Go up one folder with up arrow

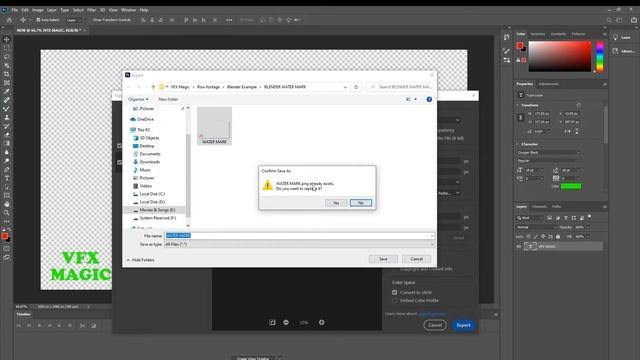pyautogui.click(x=153, y=87)
